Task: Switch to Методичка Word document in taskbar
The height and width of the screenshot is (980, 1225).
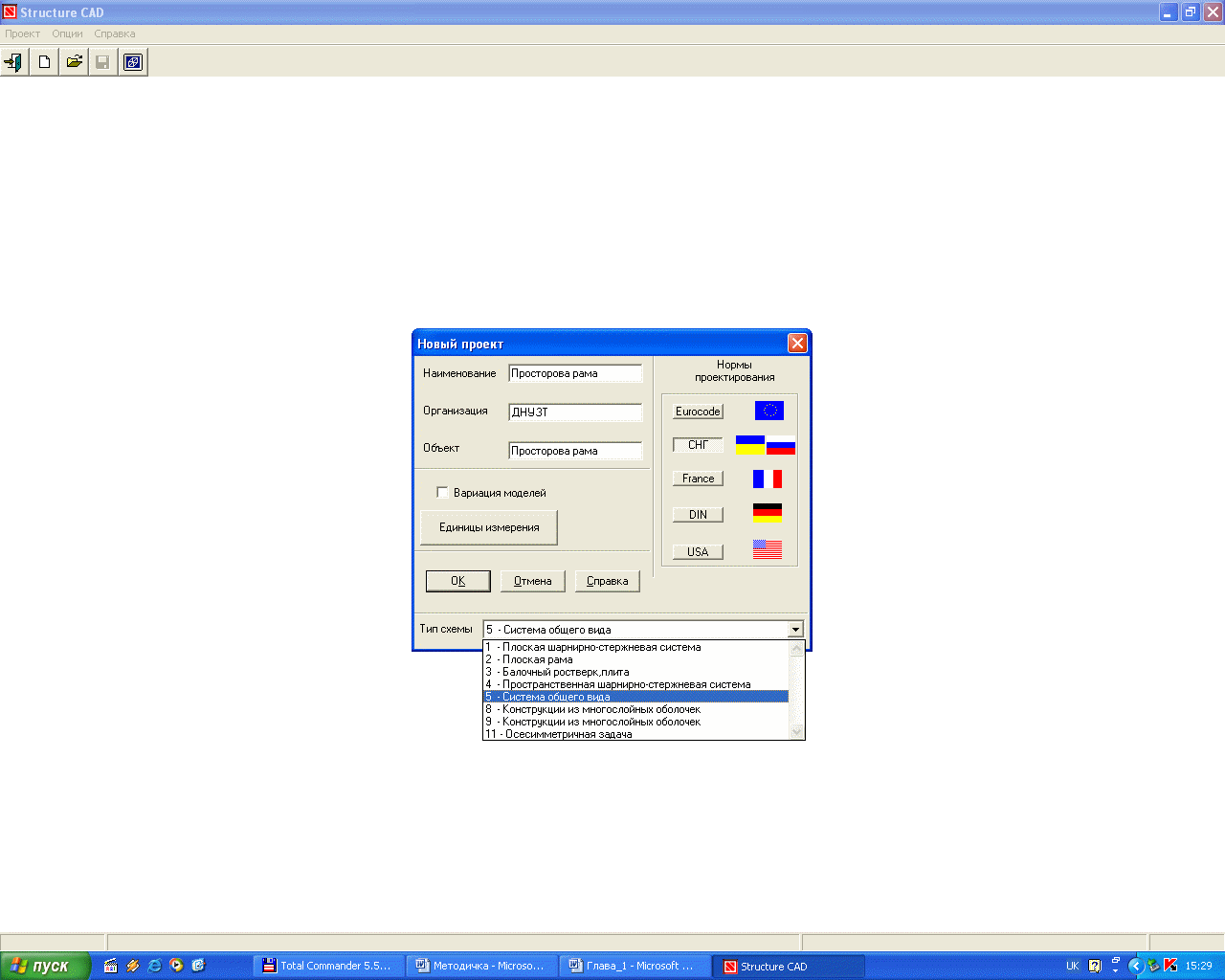Action: click(482, 966)
